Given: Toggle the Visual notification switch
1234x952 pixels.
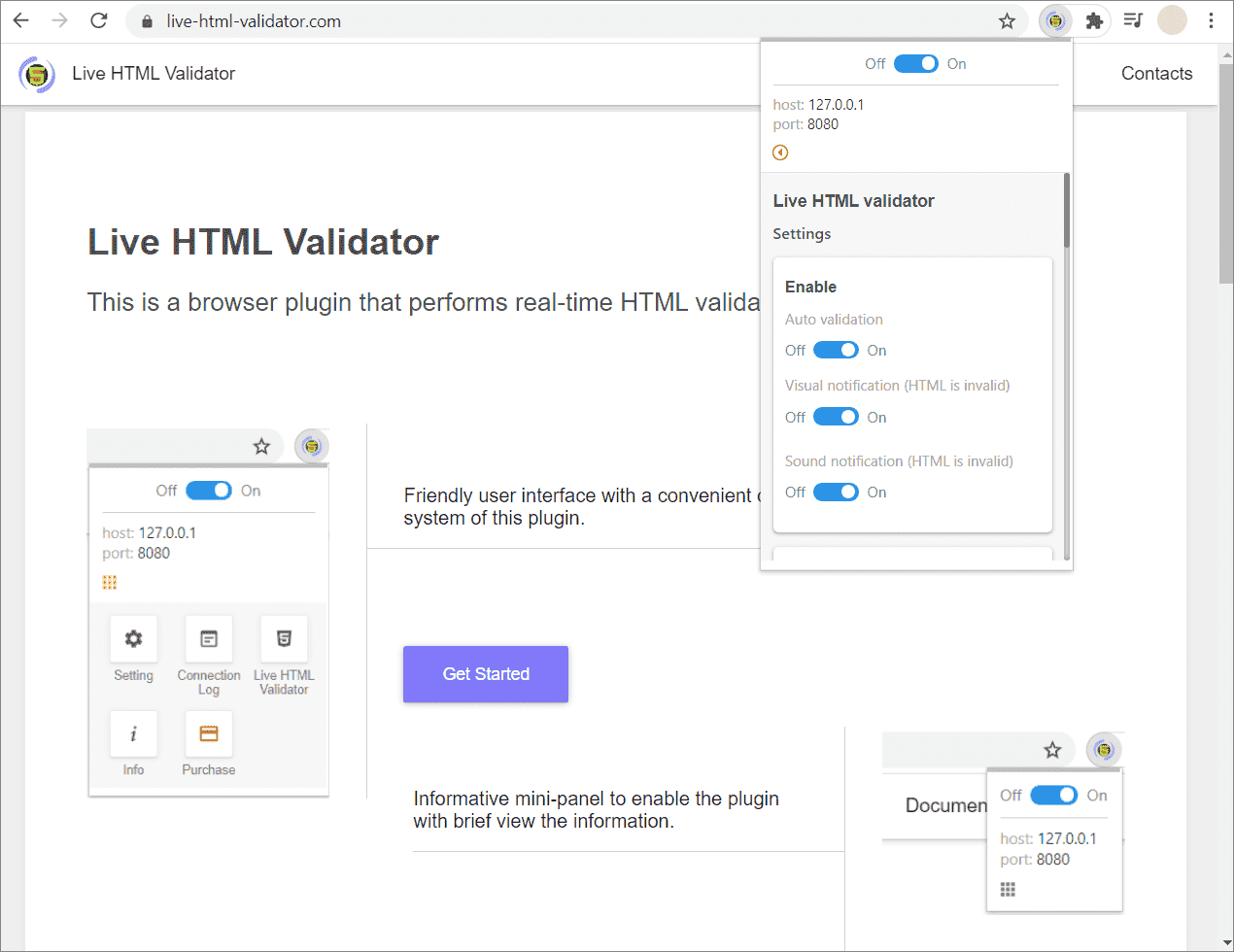Looking at the screenshot, I should (x=836, y=417).
